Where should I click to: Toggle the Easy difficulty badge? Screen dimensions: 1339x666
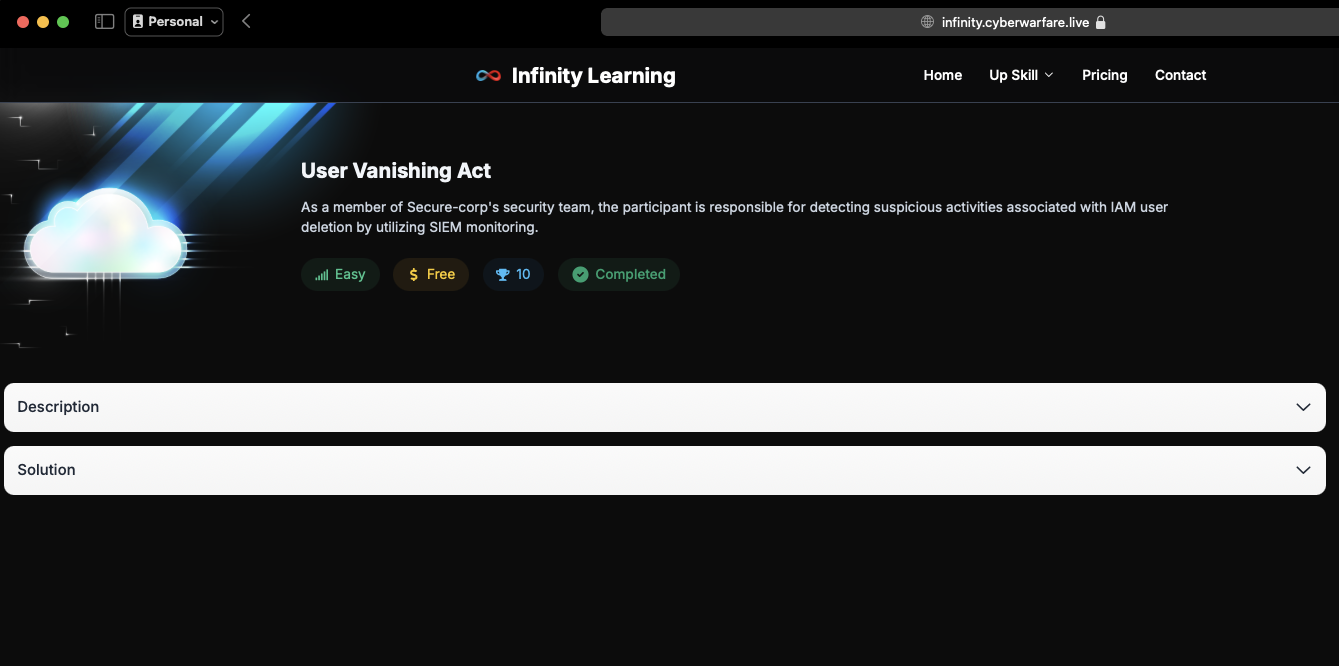point(340,274)
